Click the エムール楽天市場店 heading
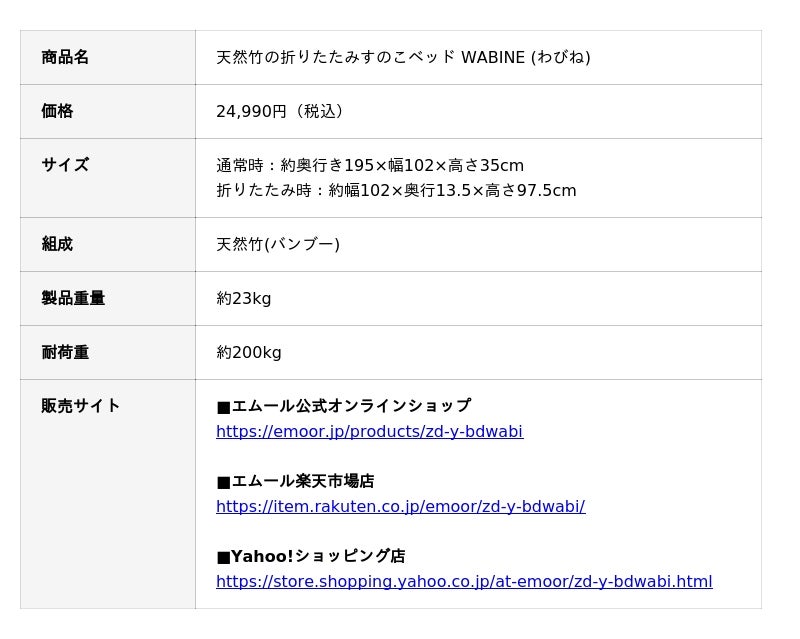 coord(295,481)
